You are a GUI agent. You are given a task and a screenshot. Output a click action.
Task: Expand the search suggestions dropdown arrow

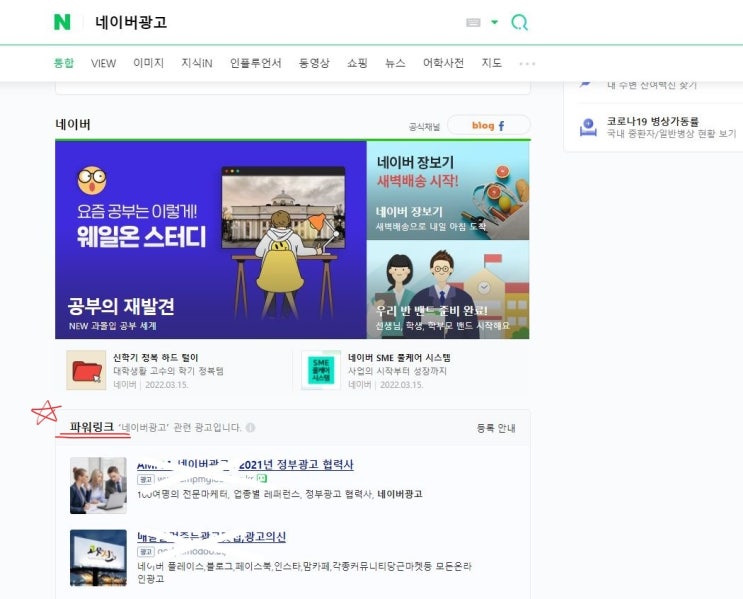coord(494,22)
